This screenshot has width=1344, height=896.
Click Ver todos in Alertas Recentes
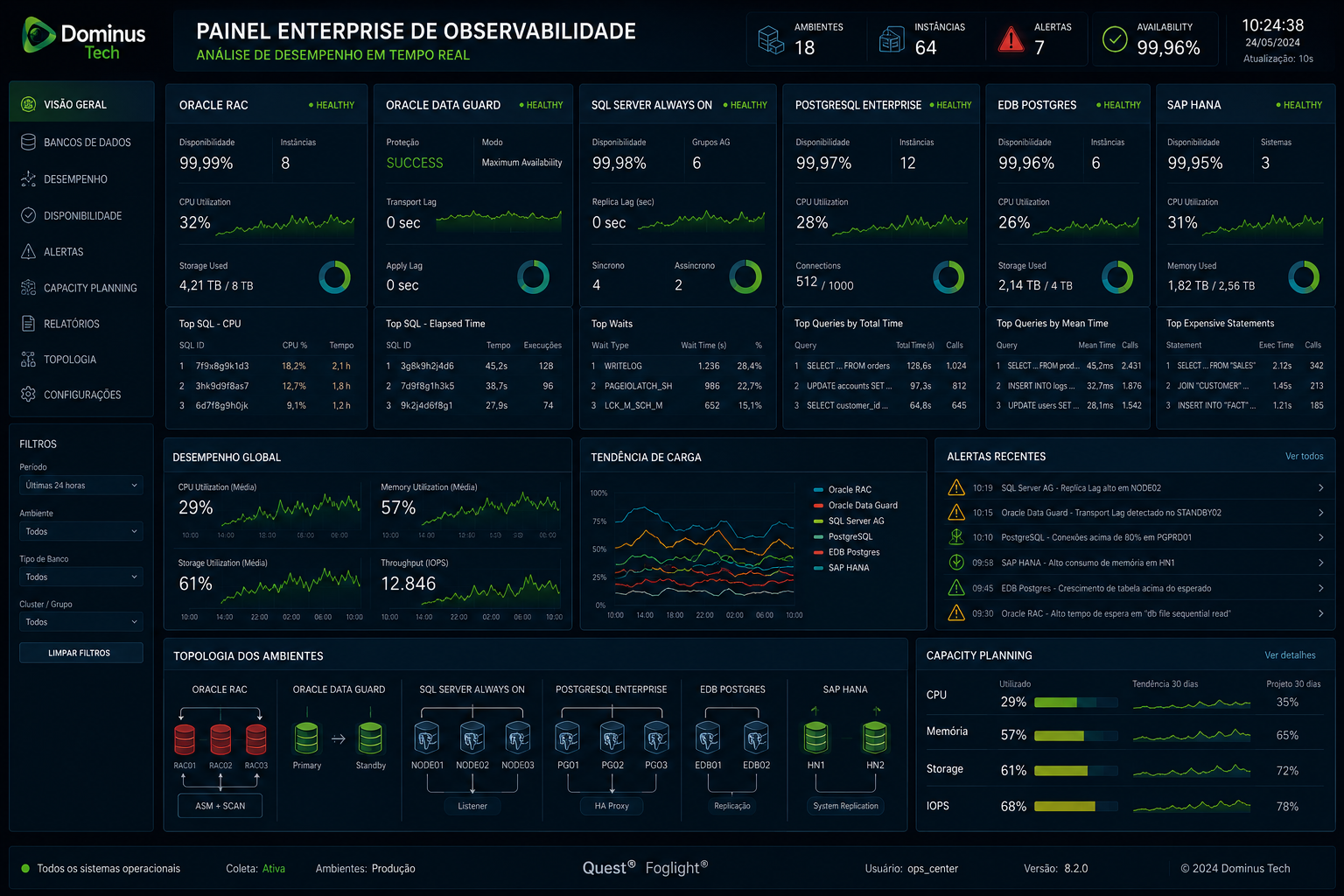point(1304,456)
